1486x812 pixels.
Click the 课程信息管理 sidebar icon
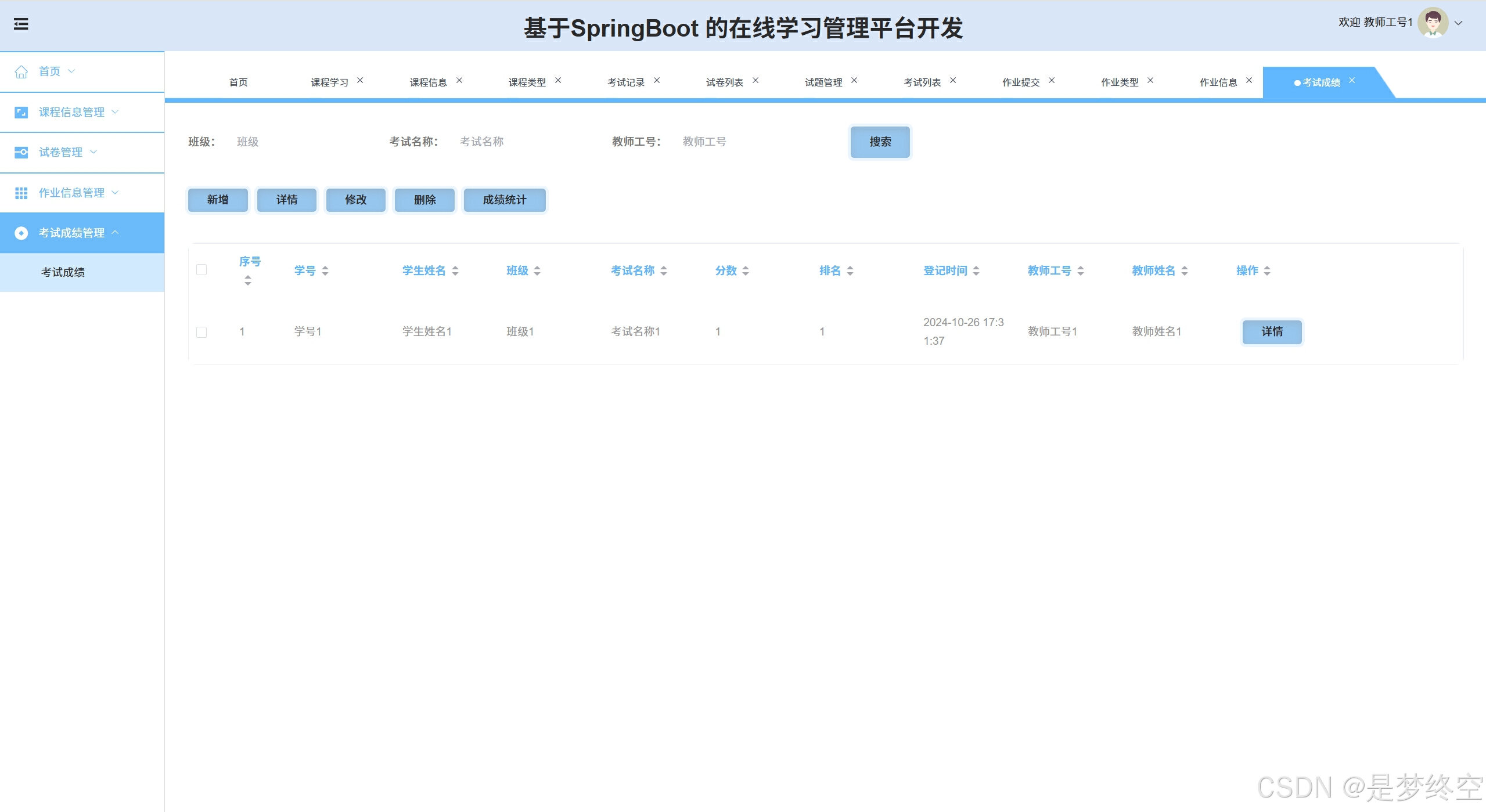(21, 112)
